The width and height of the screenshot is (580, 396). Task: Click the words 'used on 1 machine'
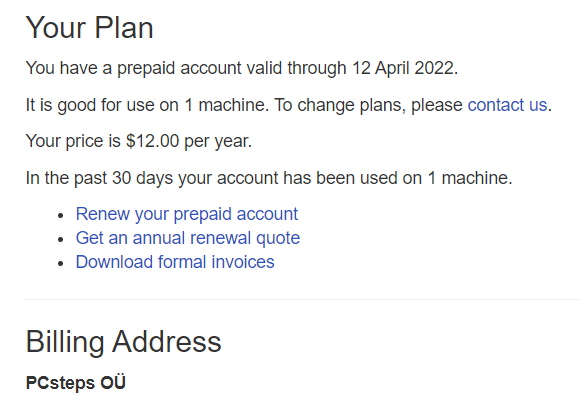point(435,178)
